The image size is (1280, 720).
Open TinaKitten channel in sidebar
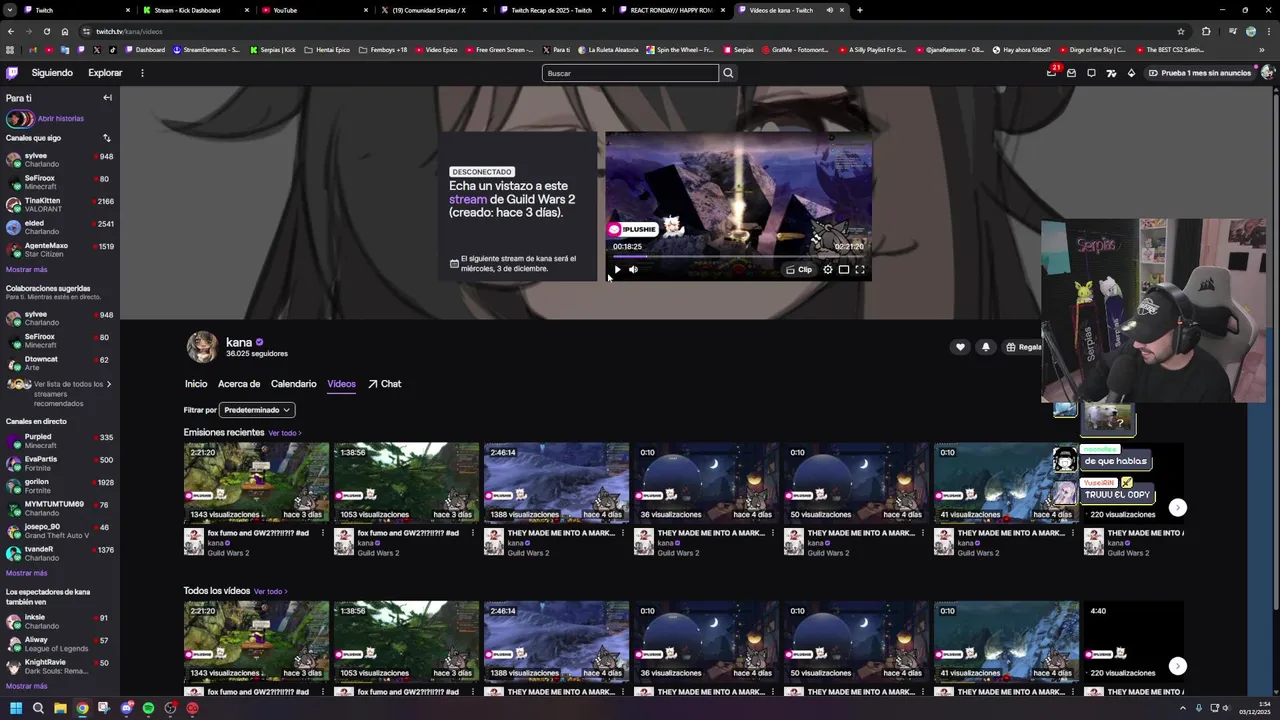click(x=60, y=205)
